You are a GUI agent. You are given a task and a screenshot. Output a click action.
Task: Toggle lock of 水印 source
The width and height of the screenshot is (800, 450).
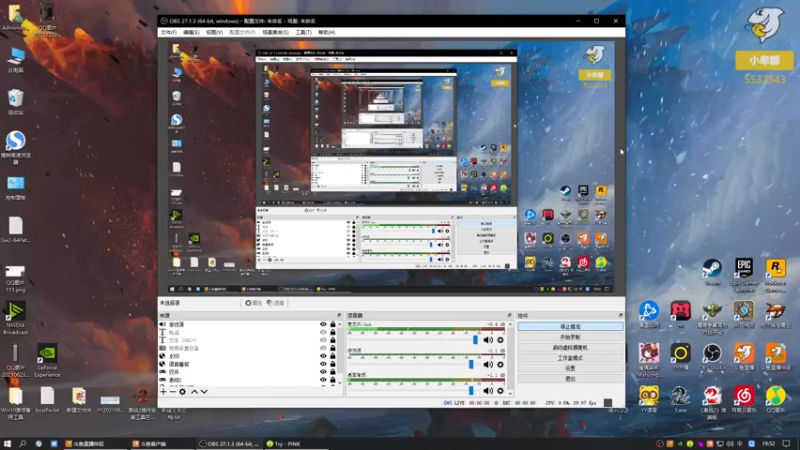(333, 356)
